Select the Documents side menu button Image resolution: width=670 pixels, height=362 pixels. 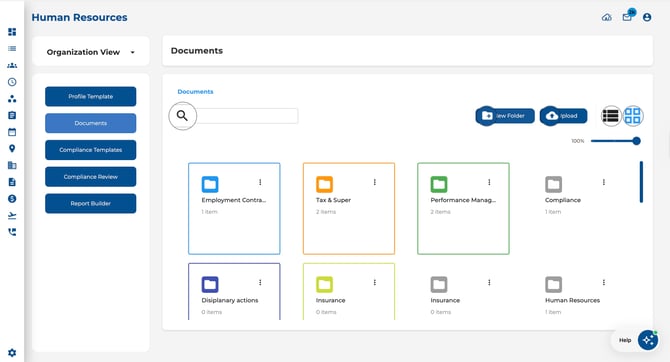click(x=91, y=123)
